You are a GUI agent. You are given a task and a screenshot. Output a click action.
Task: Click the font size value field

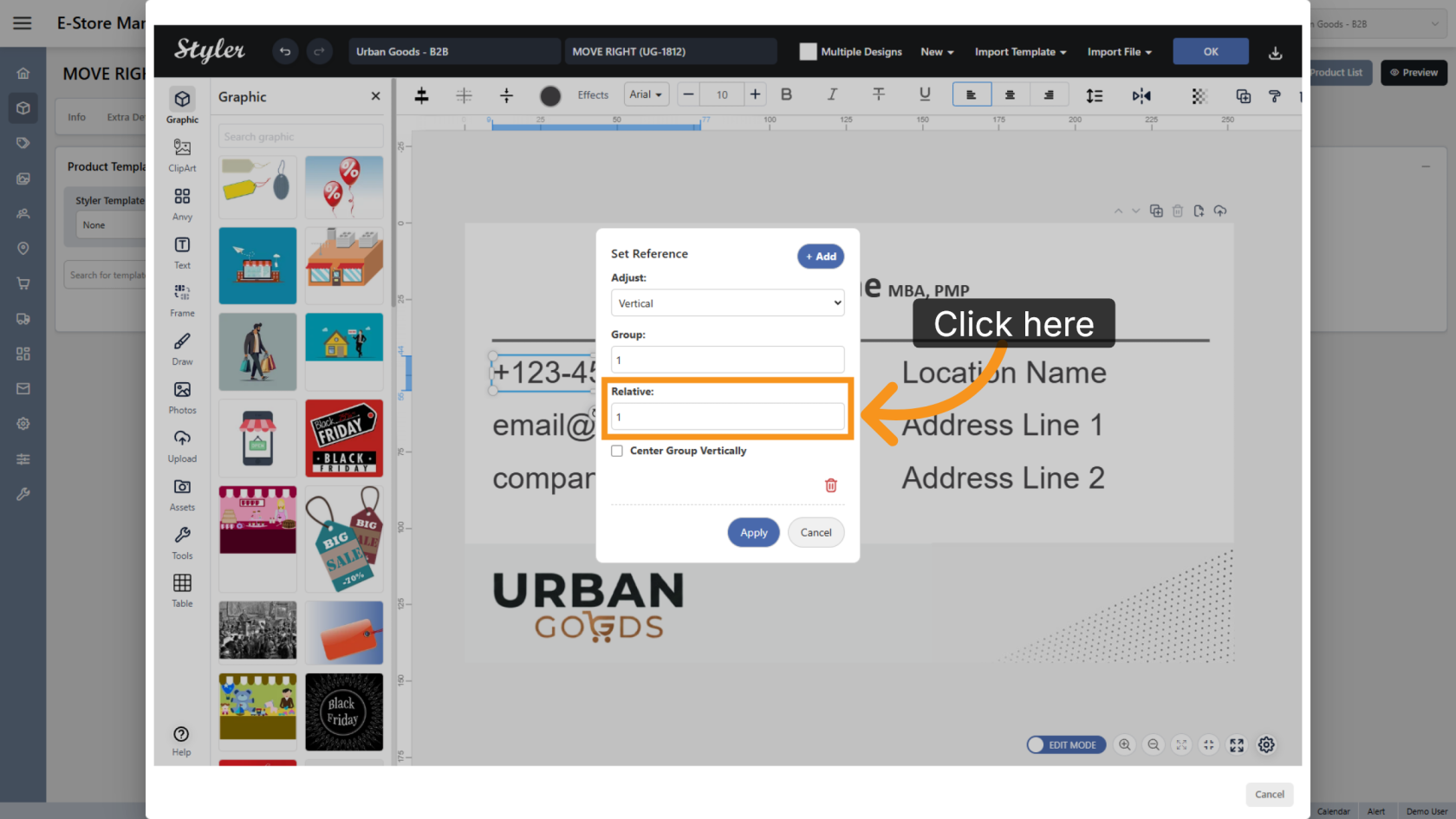click(x=722, y=94)
